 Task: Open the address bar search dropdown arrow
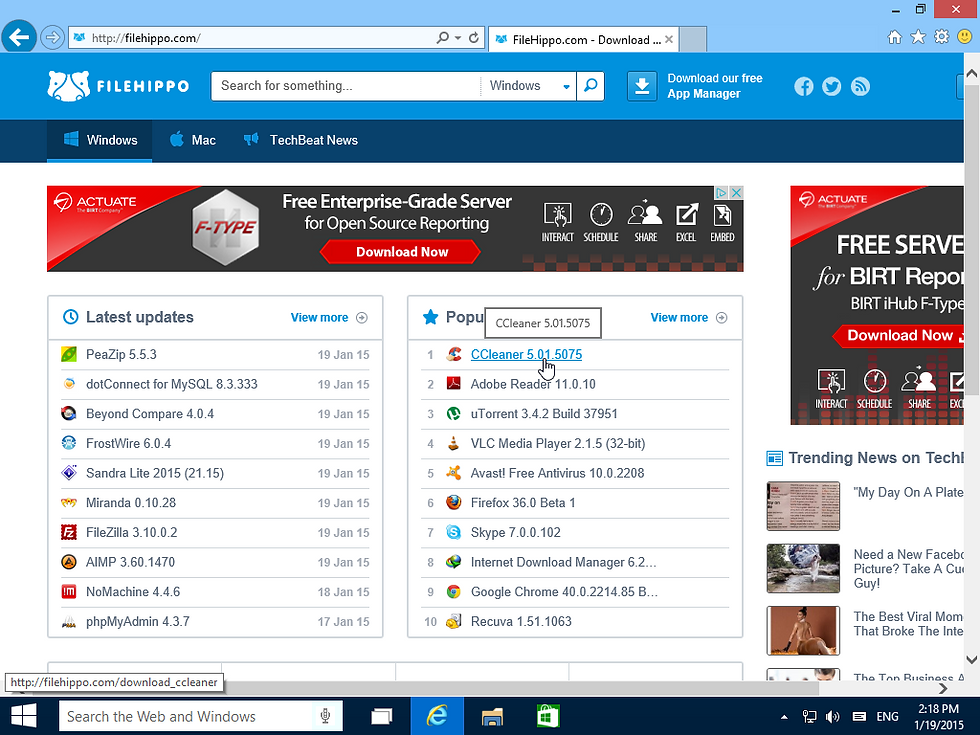coord(458,38)
